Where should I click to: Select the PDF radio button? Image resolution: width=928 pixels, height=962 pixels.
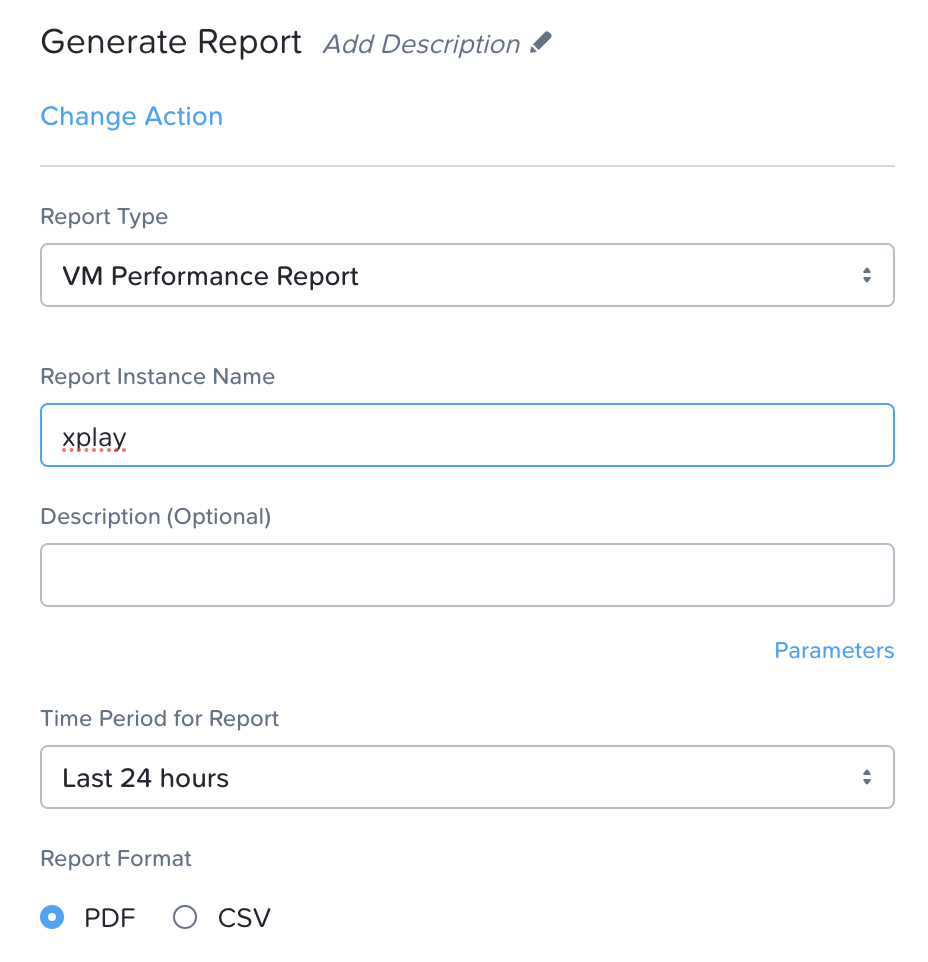coord(52,917)
